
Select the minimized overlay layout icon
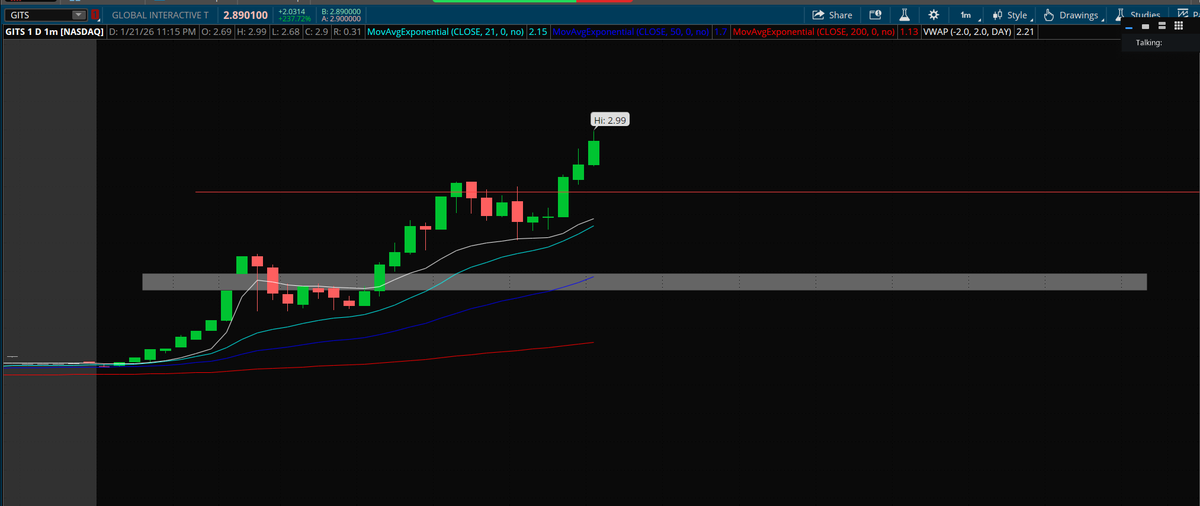point(1128,27)
